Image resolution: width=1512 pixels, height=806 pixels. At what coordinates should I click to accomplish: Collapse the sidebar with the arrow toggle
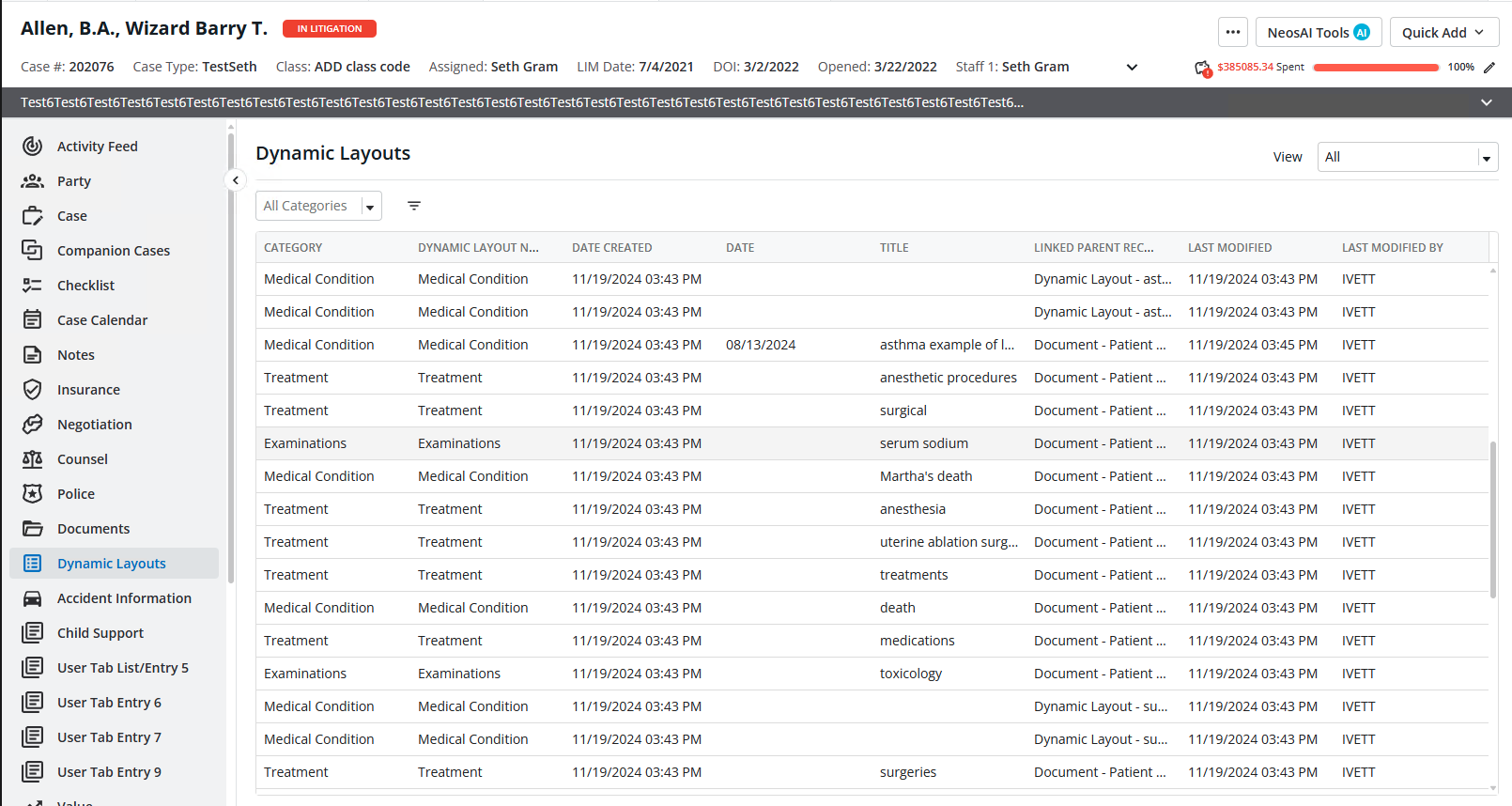coord(236,180)
